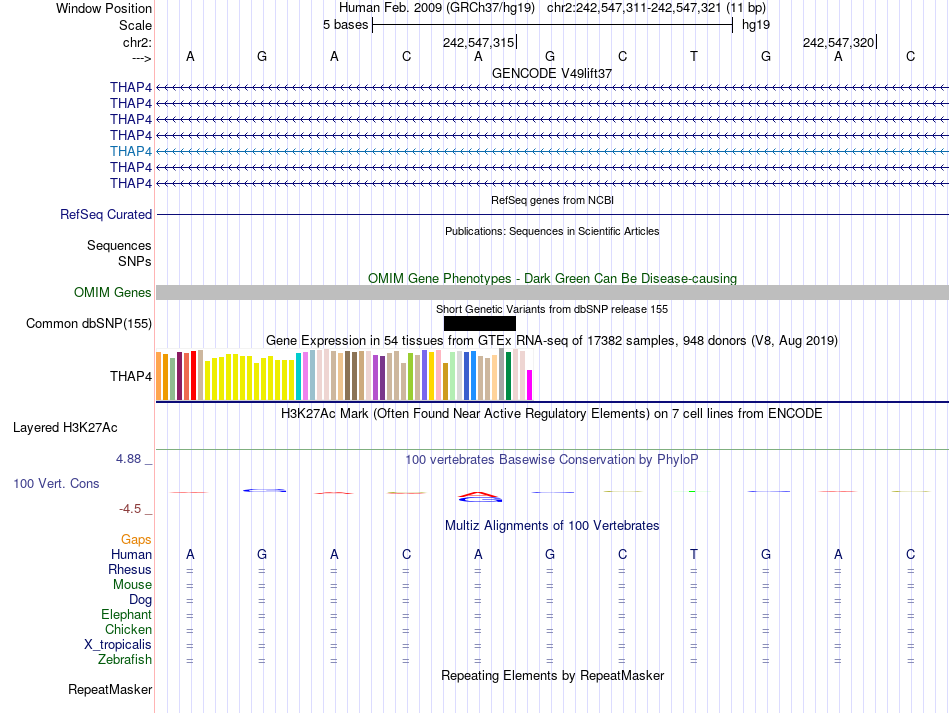Click the Sequences publications label
Viewport: 950px width, 713px height.
[119, 245]
